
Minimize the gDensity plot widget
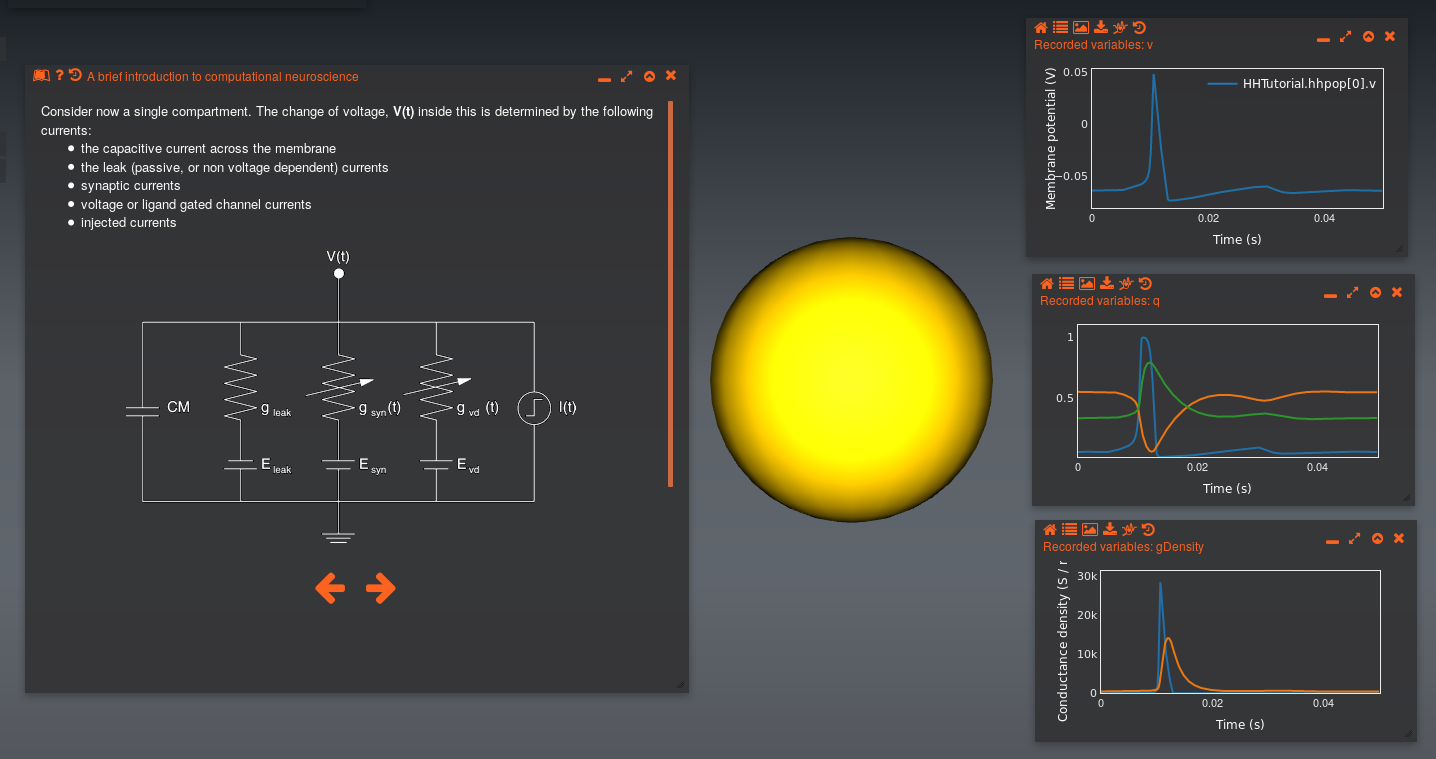tap(1332, 540)
